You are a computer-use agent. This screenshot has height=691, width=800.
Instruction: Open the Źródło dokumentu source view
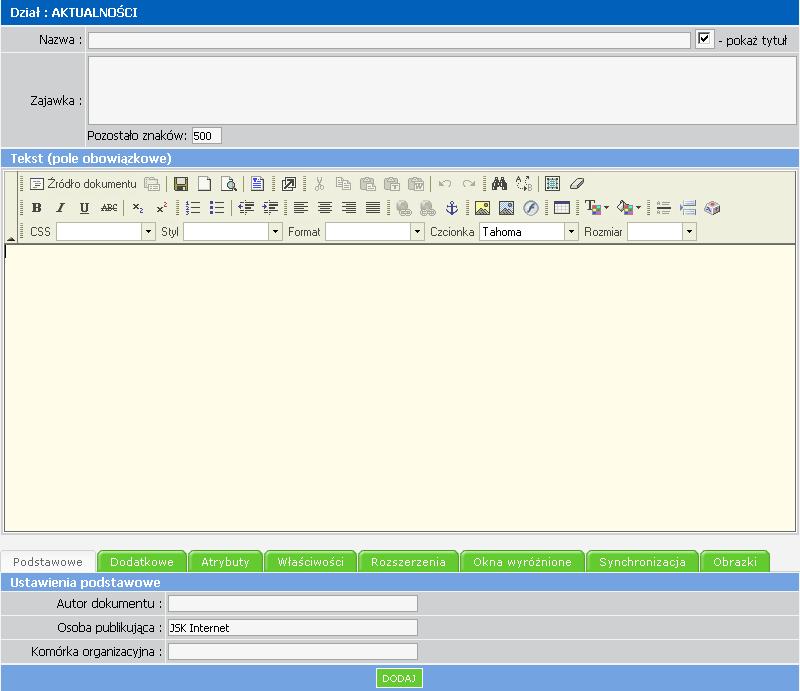83,184
